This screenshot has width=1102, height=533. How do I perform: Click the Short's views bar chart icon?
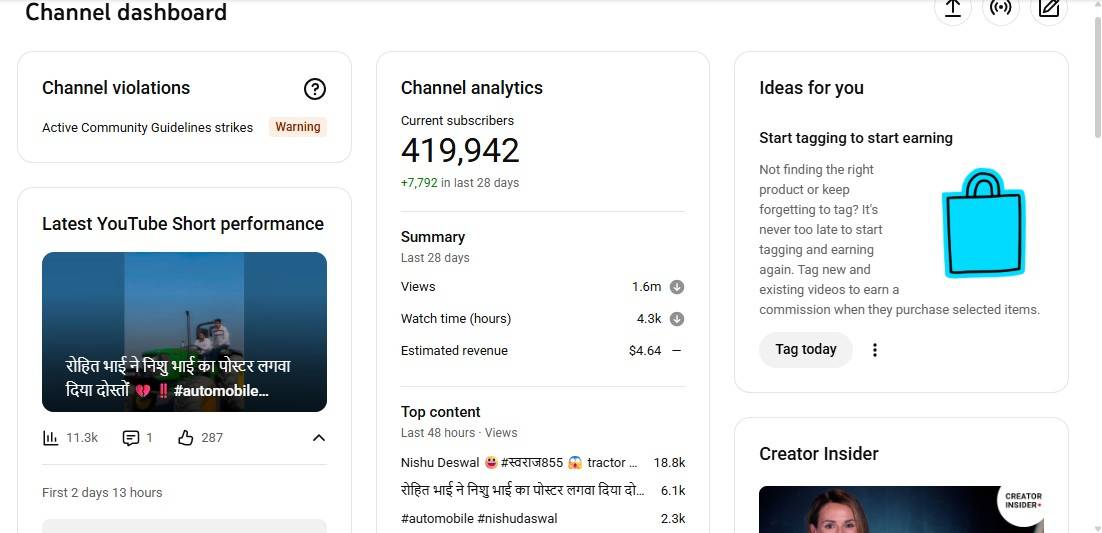click(x=51, y=438)
